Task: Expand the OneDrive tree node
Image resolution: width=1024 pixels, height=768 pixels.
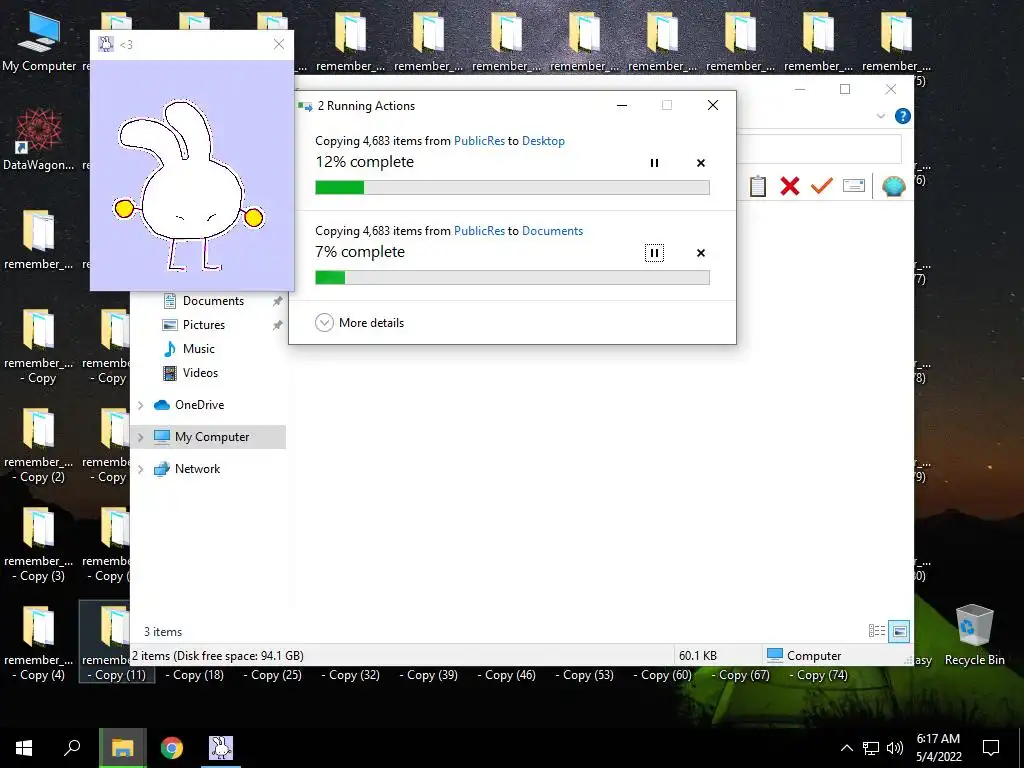Action: tap(140, 406)
